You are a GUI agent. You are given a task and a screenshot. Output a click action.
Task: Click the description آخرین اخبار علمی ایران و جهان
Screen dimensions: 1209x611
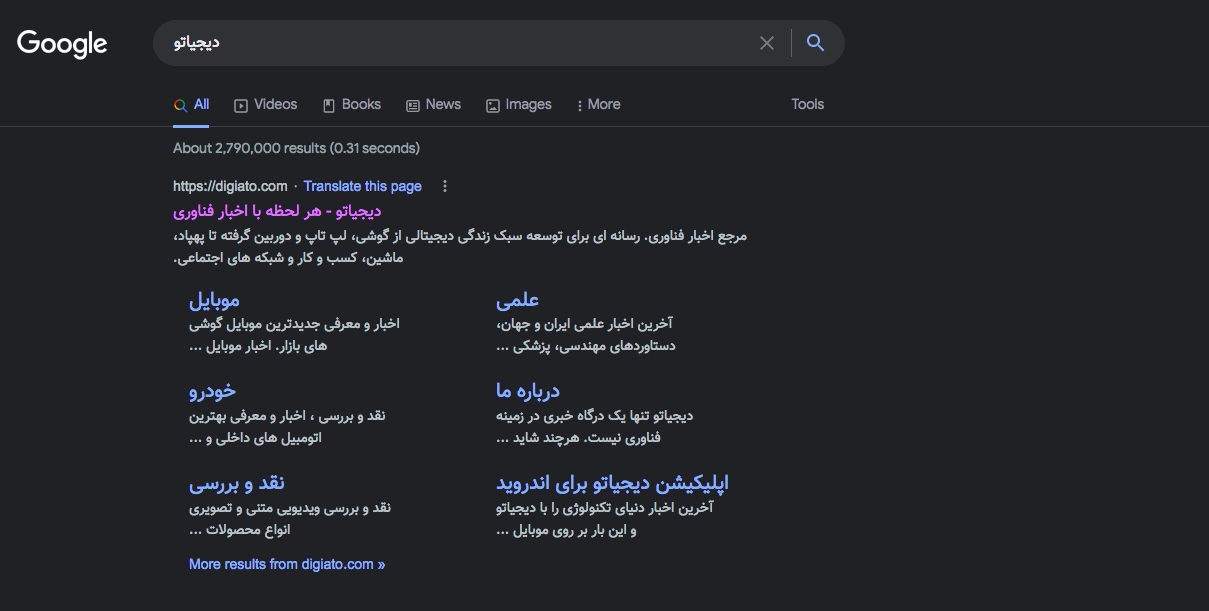pos(586,335)
